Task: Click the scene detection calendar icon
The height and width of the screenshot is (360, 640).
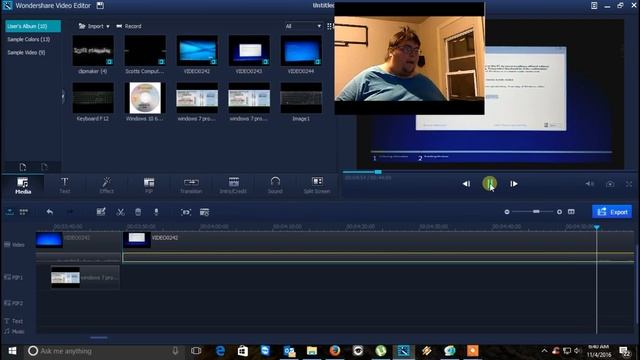Action: point(204,212)
